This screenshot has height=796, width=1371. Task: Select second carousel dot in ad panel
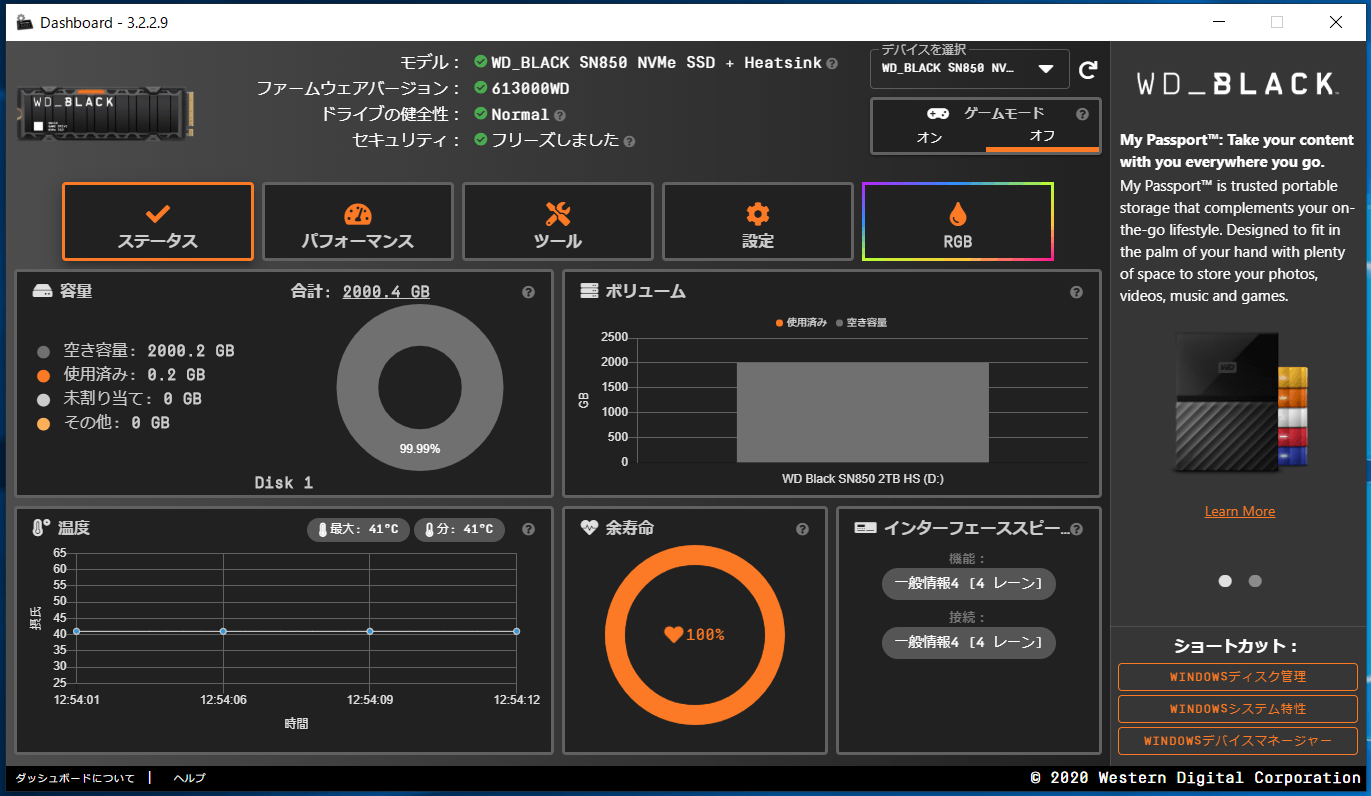(1255, 581)
